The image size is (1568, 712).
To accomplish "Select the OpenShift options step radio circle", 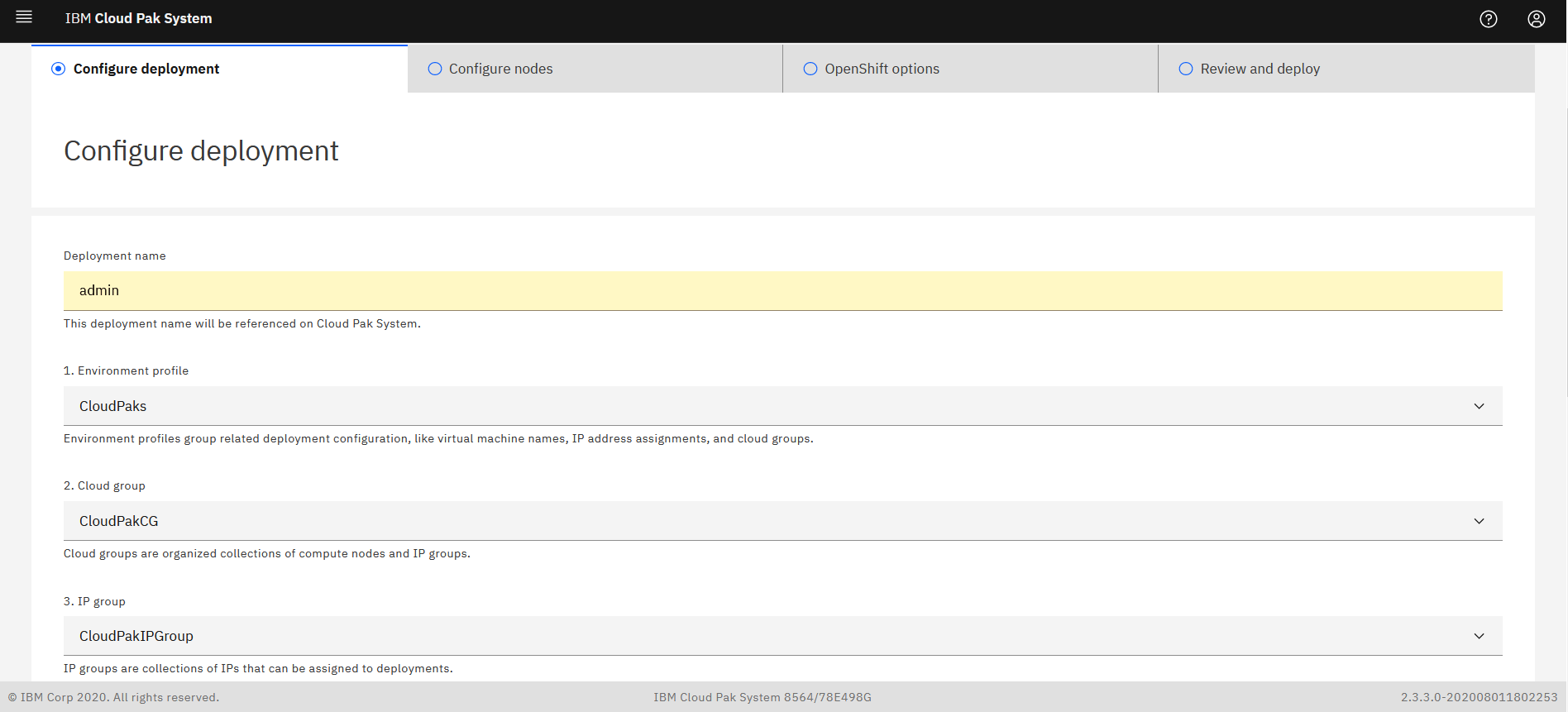I will (810, 69).
